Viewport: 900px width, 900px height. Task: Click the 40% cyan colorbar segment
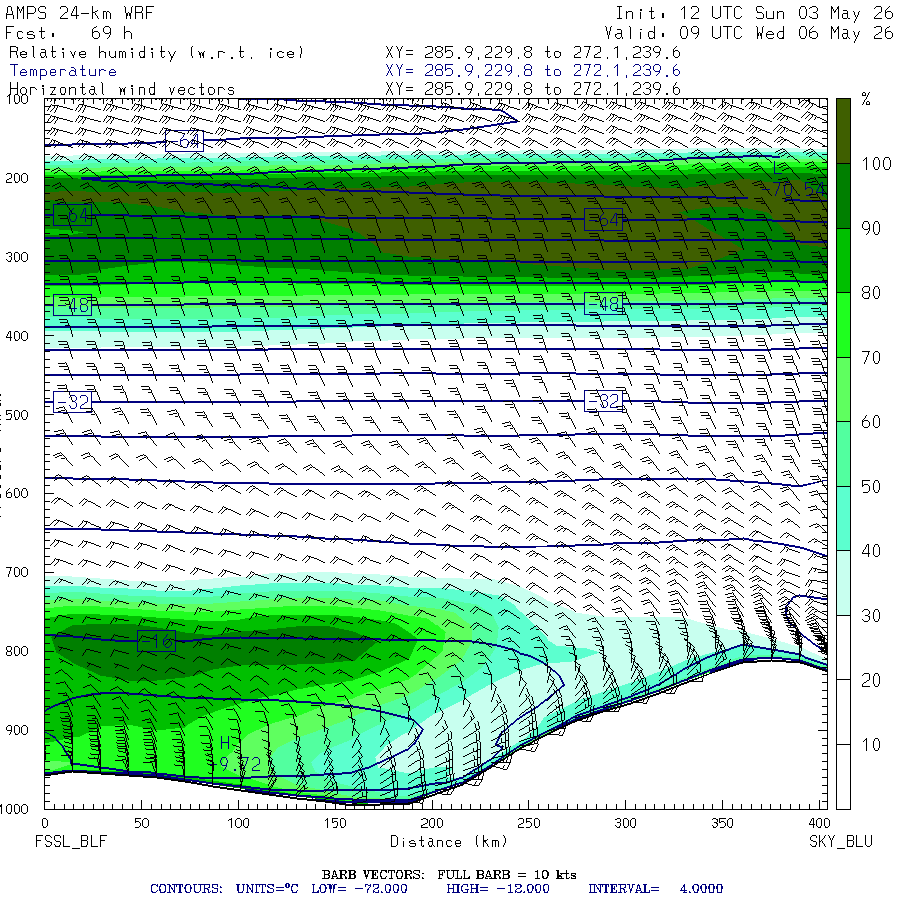pos(843,518)
